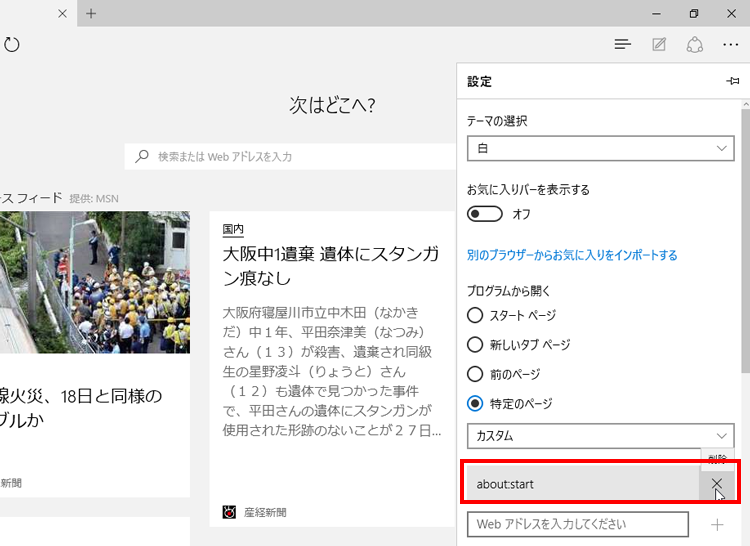750x546 pixels.
Task: Expand the カスタム dropdown
Action: tap(600, 436)
